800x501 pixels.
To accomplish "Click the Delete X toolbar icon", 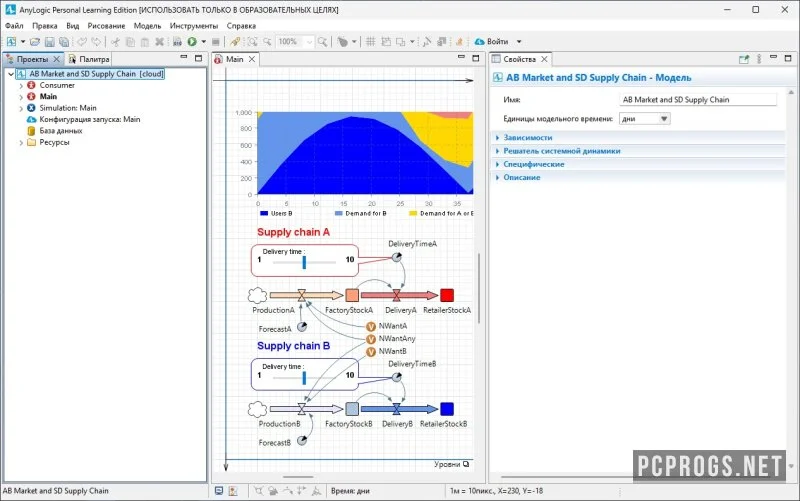I will [160, 41].
